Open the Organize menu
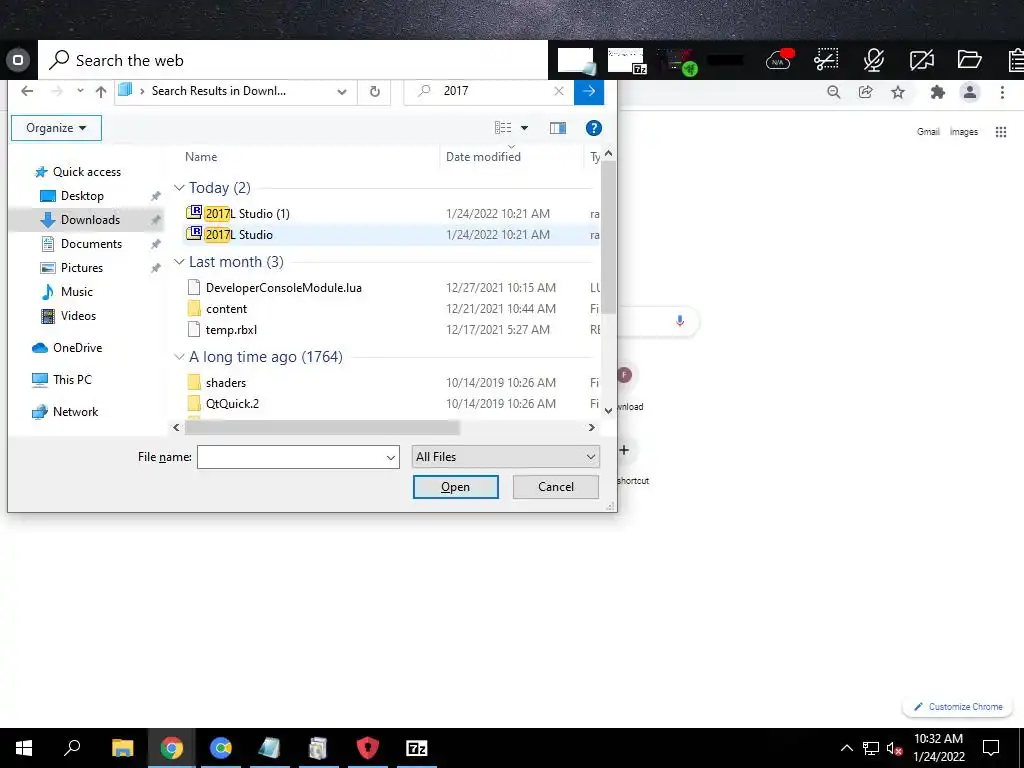 pos(56,128)
